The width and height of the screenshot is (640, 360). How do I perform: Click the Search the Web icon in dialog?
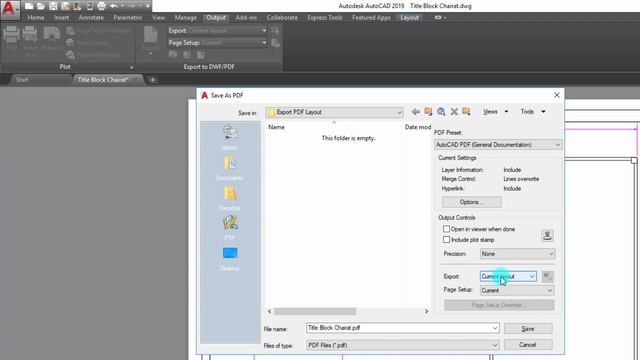pos(441,111)
